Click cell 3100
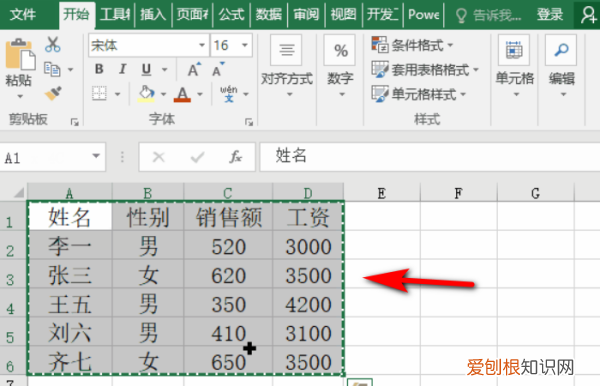 [x=308, y=332]
